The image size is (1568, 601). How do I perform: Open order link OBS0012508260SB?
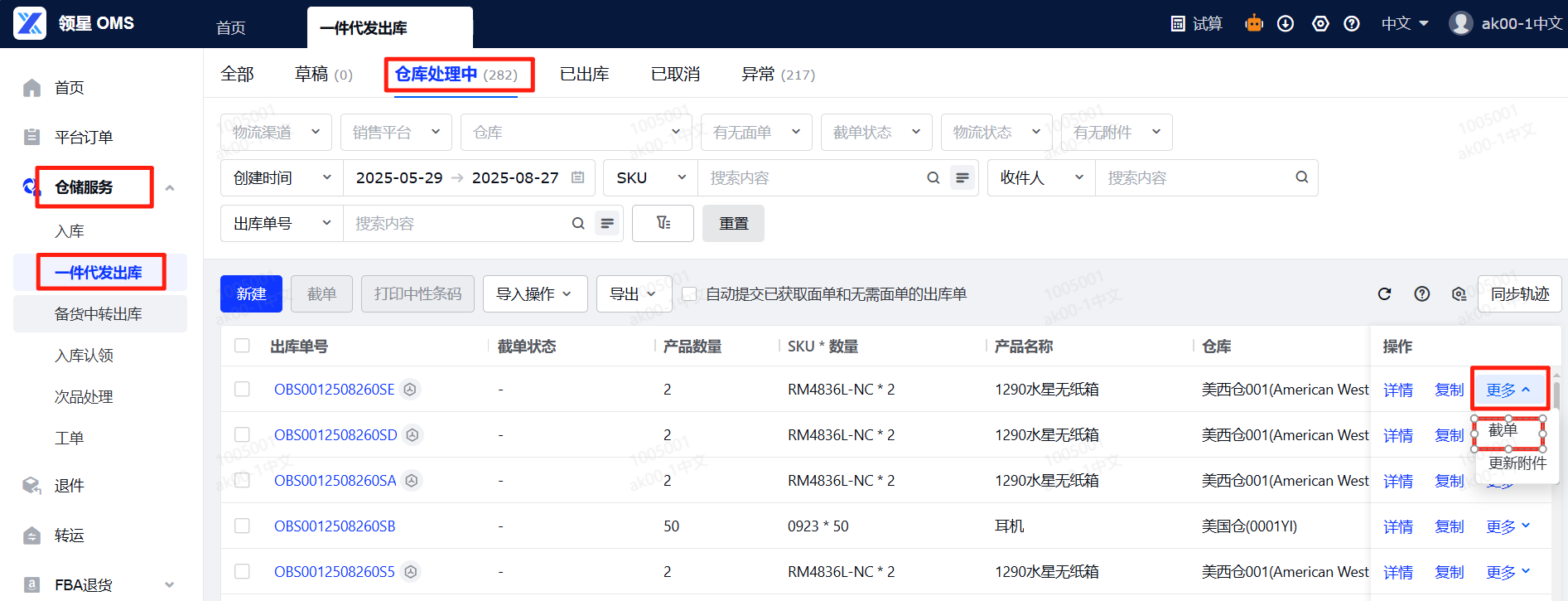tap(335, 526)
